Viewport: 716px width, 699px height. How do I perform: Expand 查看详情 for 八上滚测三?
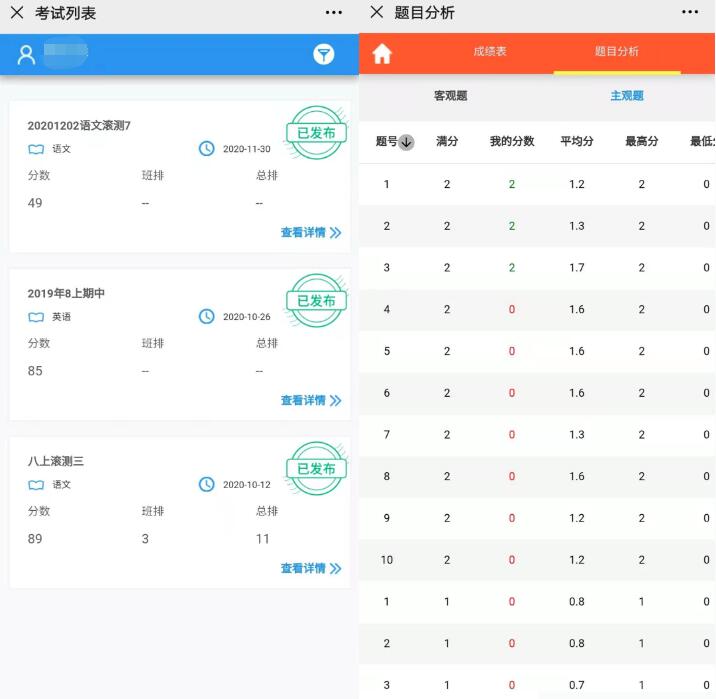[x=310, y=569]
